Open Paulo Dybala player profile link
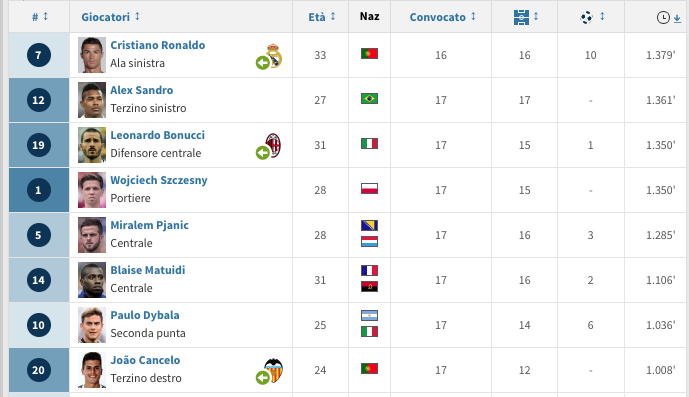This screenshot has width=689, height=397. pos(145,315)
